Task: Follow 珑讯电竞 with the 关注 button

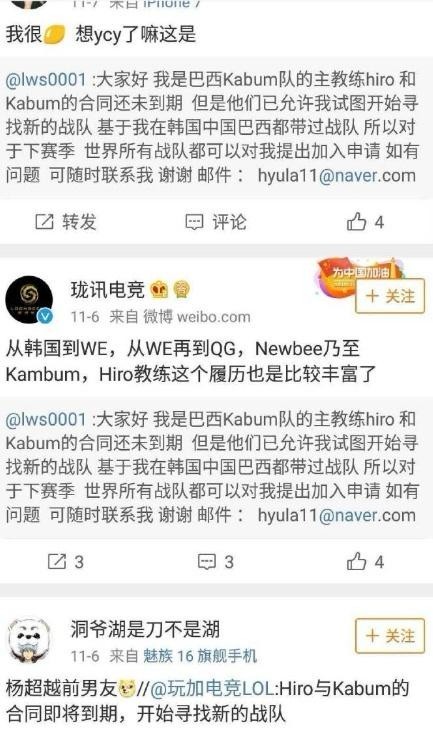Action: coord(390,296)
